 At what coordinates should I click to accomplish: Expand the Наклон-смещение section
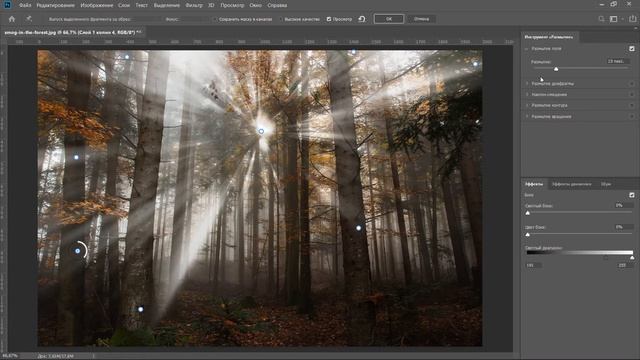click(527, 95)
